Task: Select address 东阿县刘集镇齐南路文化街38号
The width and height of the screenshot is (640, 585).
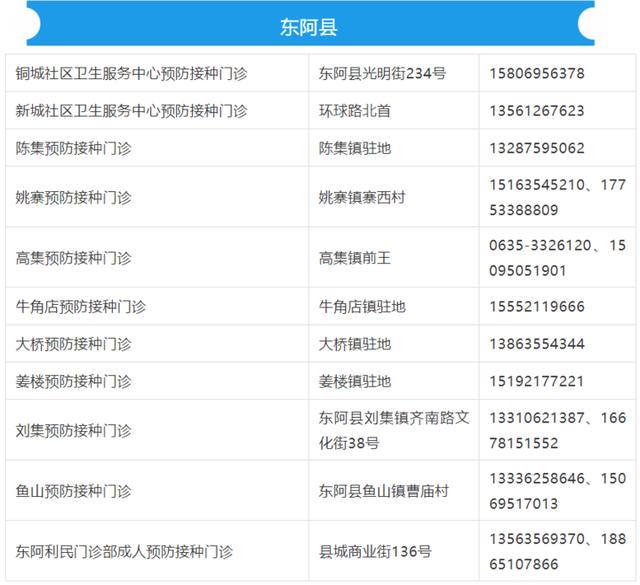Action: point(394,430)
